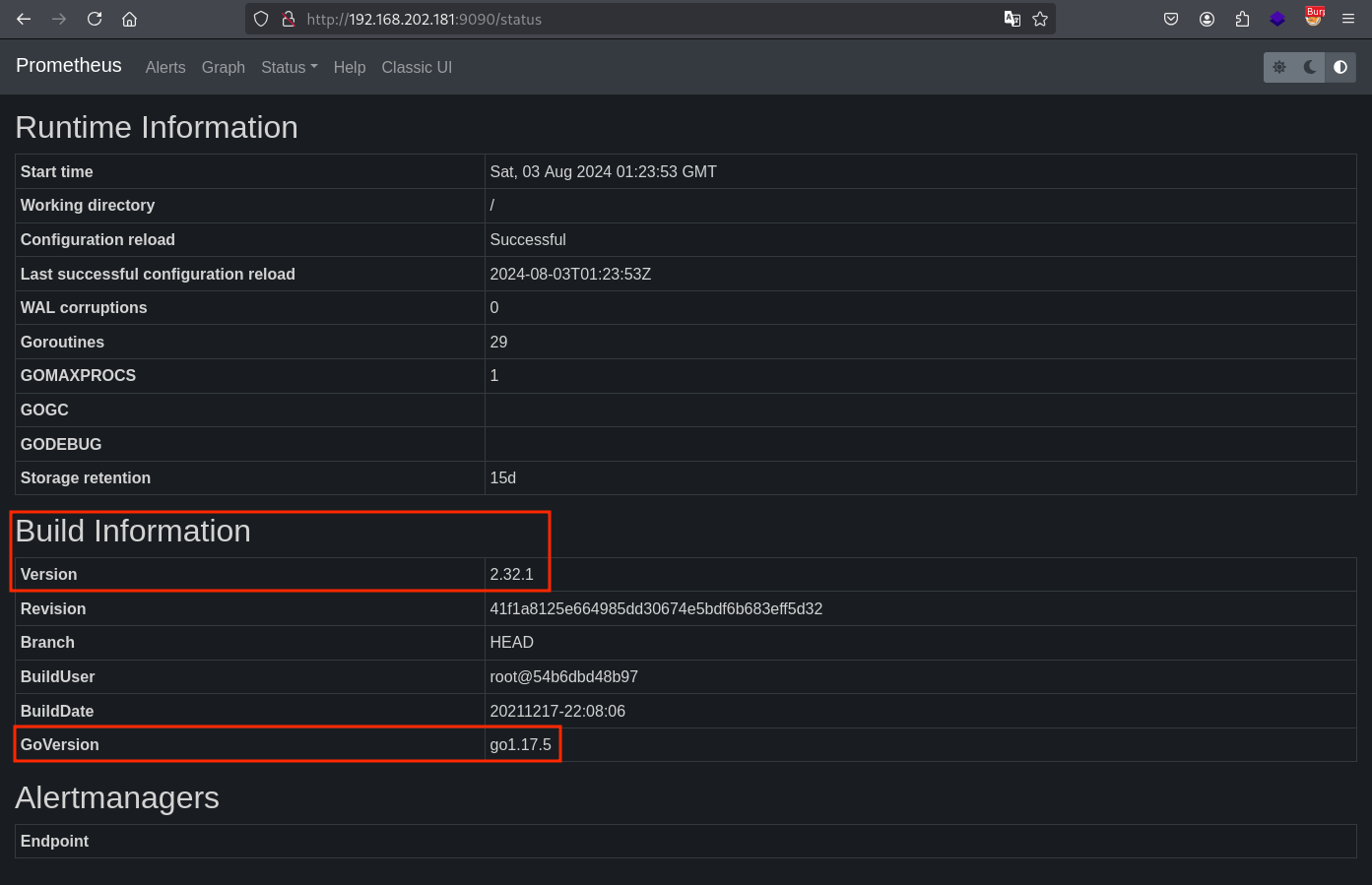Select the browser-preferred theme half-circle icon

tap(1340, 67)
